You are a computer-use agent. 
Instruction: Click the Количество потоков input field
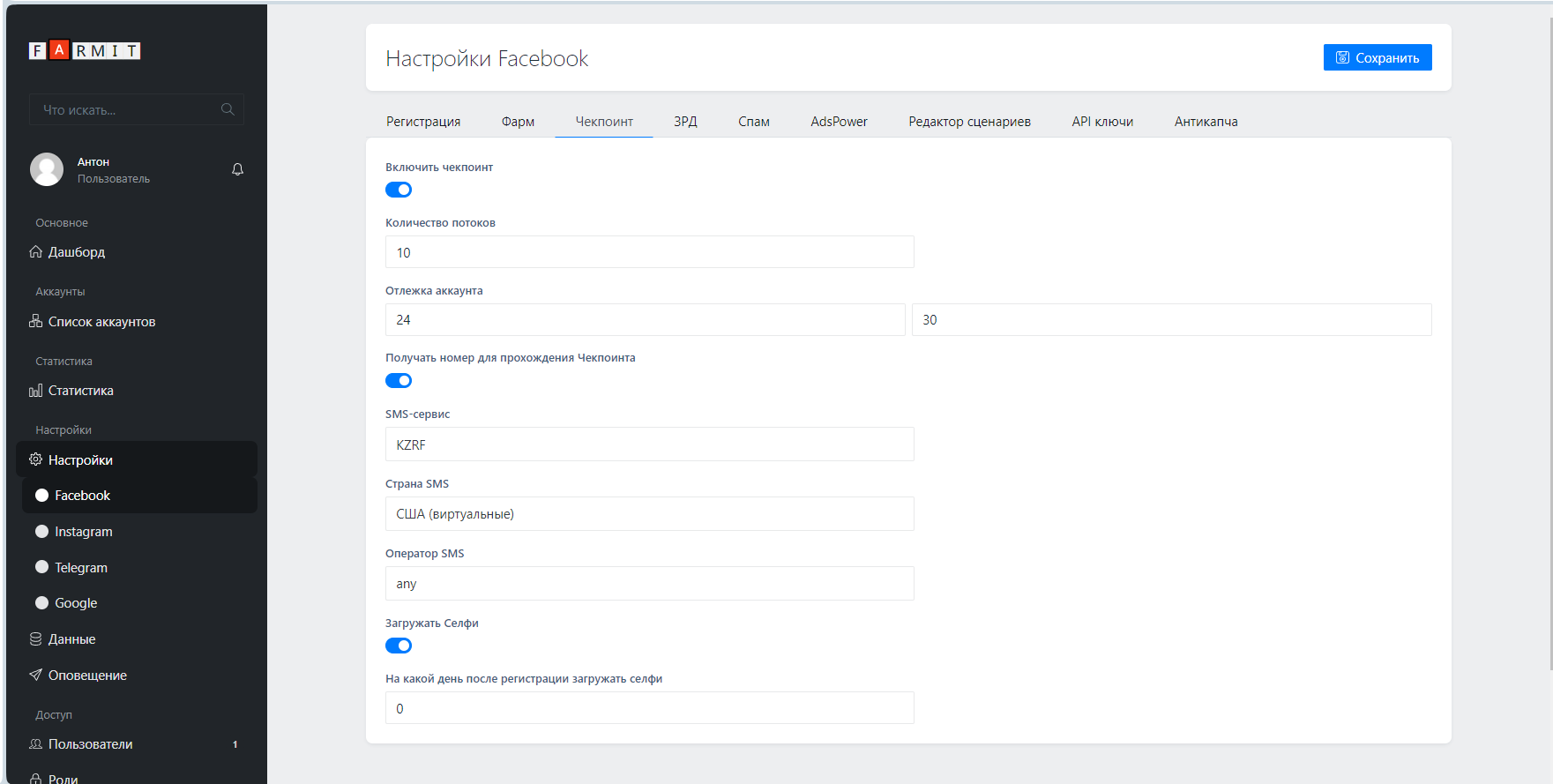pos(649,252)
